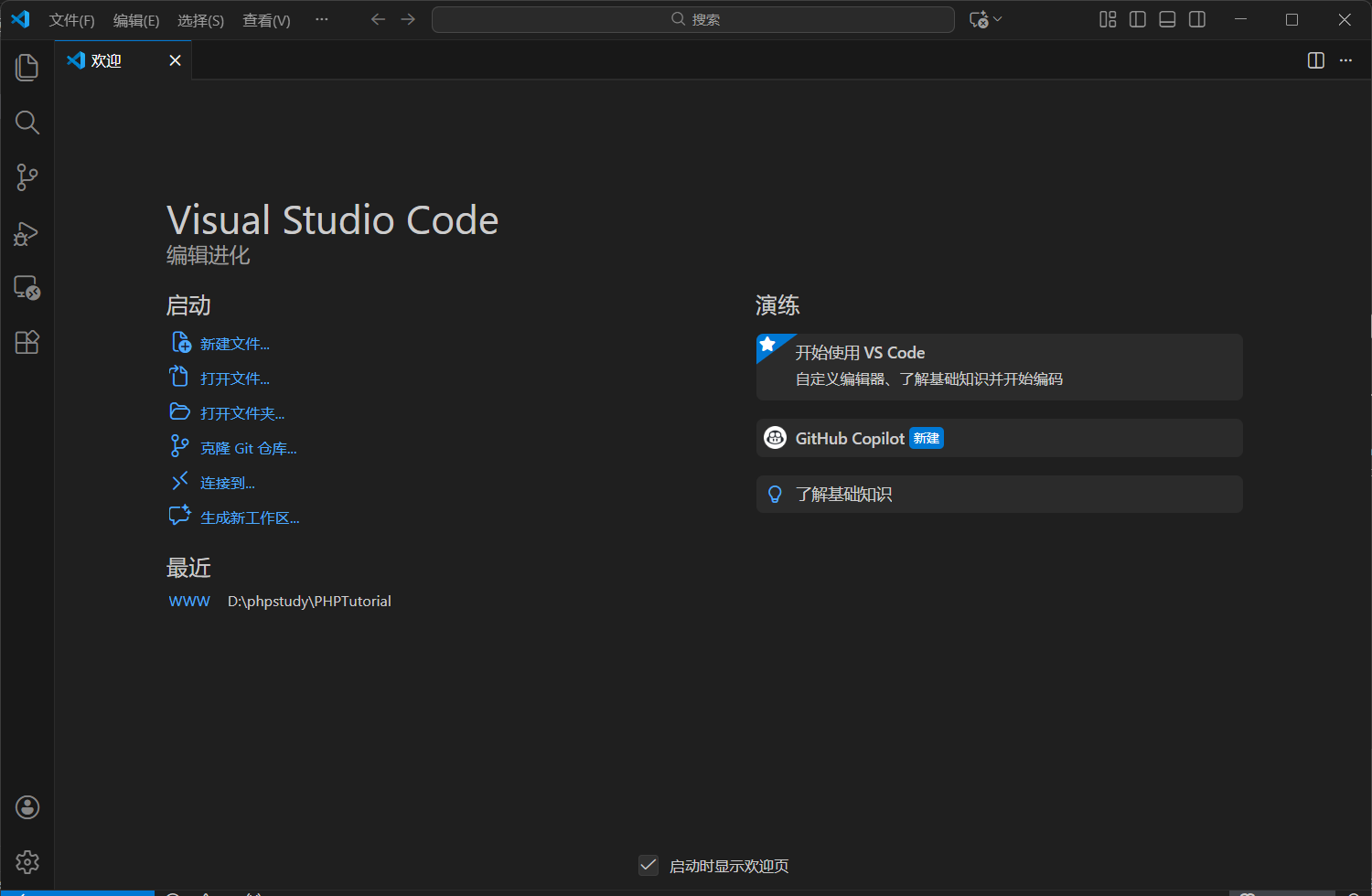Open the Search view in activity bar

click(x=27, y=123)
